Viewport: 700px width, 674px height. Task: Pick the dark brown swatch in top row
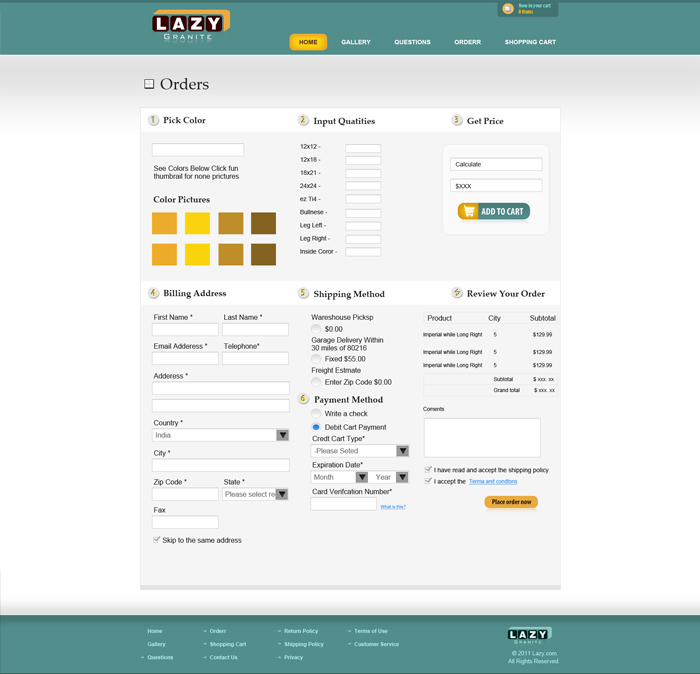point(263,223)
